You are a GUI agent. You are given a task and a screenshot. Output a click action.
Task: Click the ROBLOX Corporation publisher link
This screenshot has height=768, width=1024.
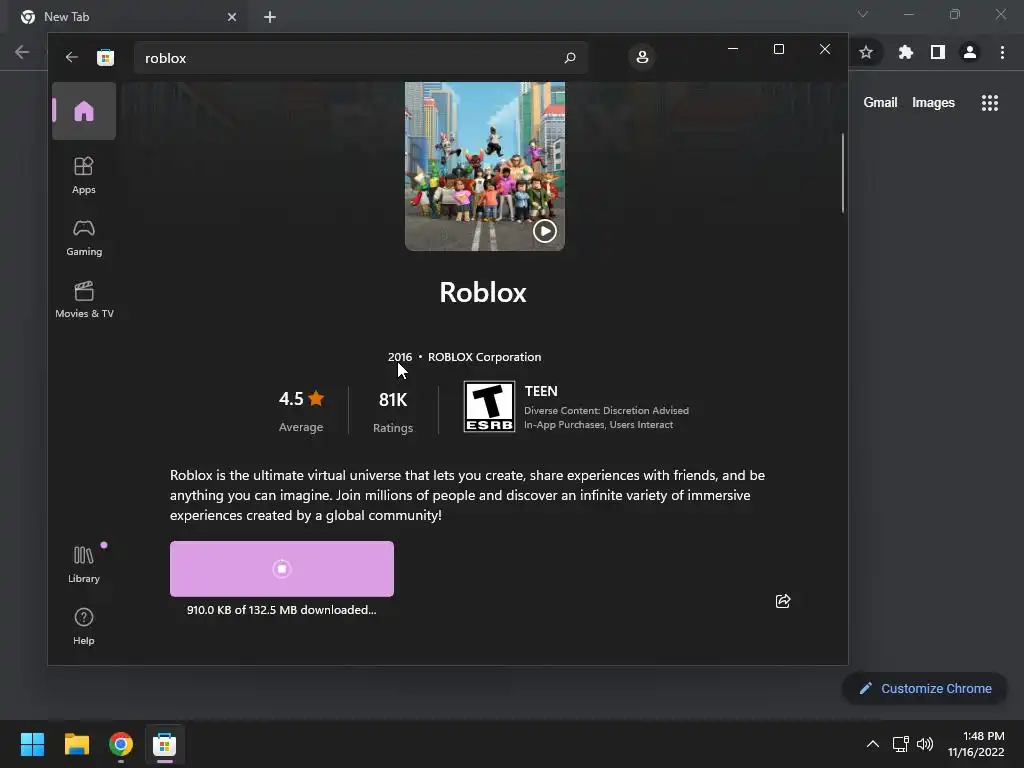(485, 357)
